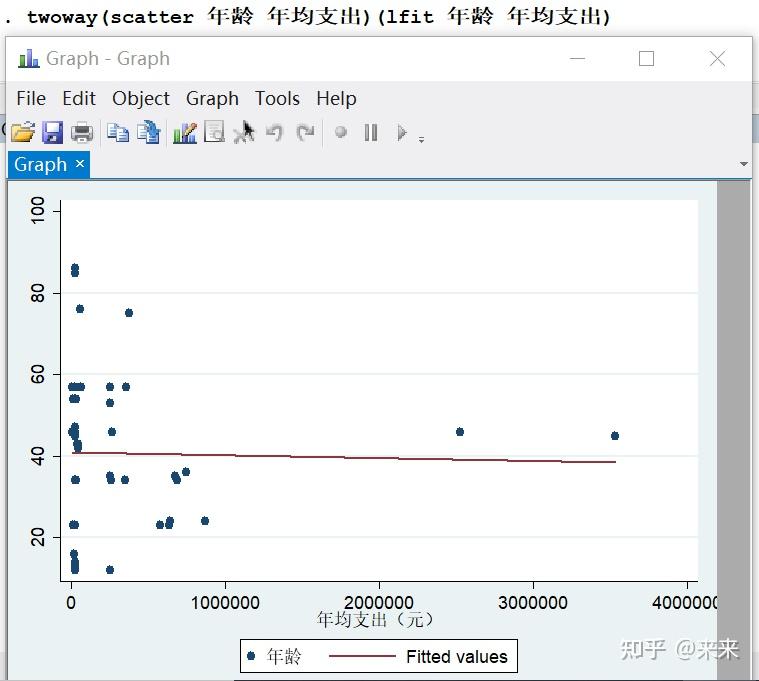Open the Help menu
This screenshot has height=681, width=759.
336,99
